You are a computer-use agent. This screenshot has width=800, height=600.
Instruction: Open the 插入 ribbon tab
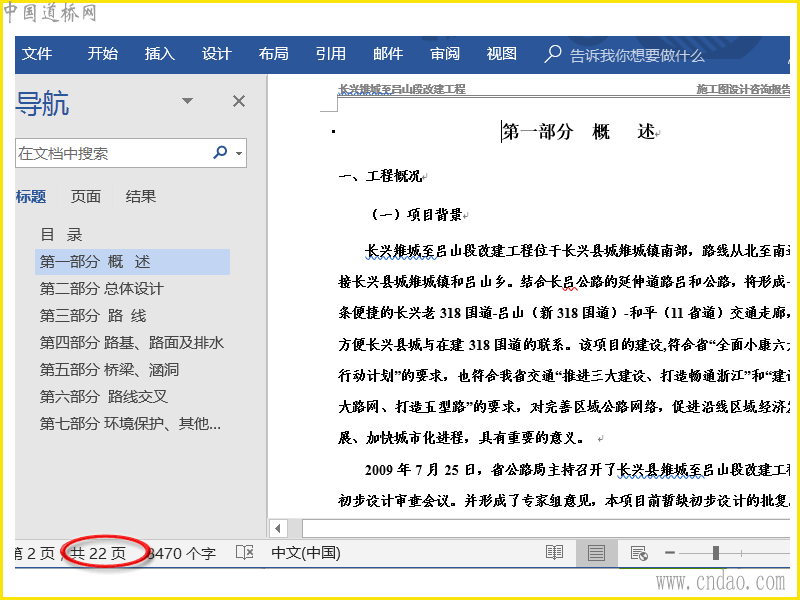[159, 54]
